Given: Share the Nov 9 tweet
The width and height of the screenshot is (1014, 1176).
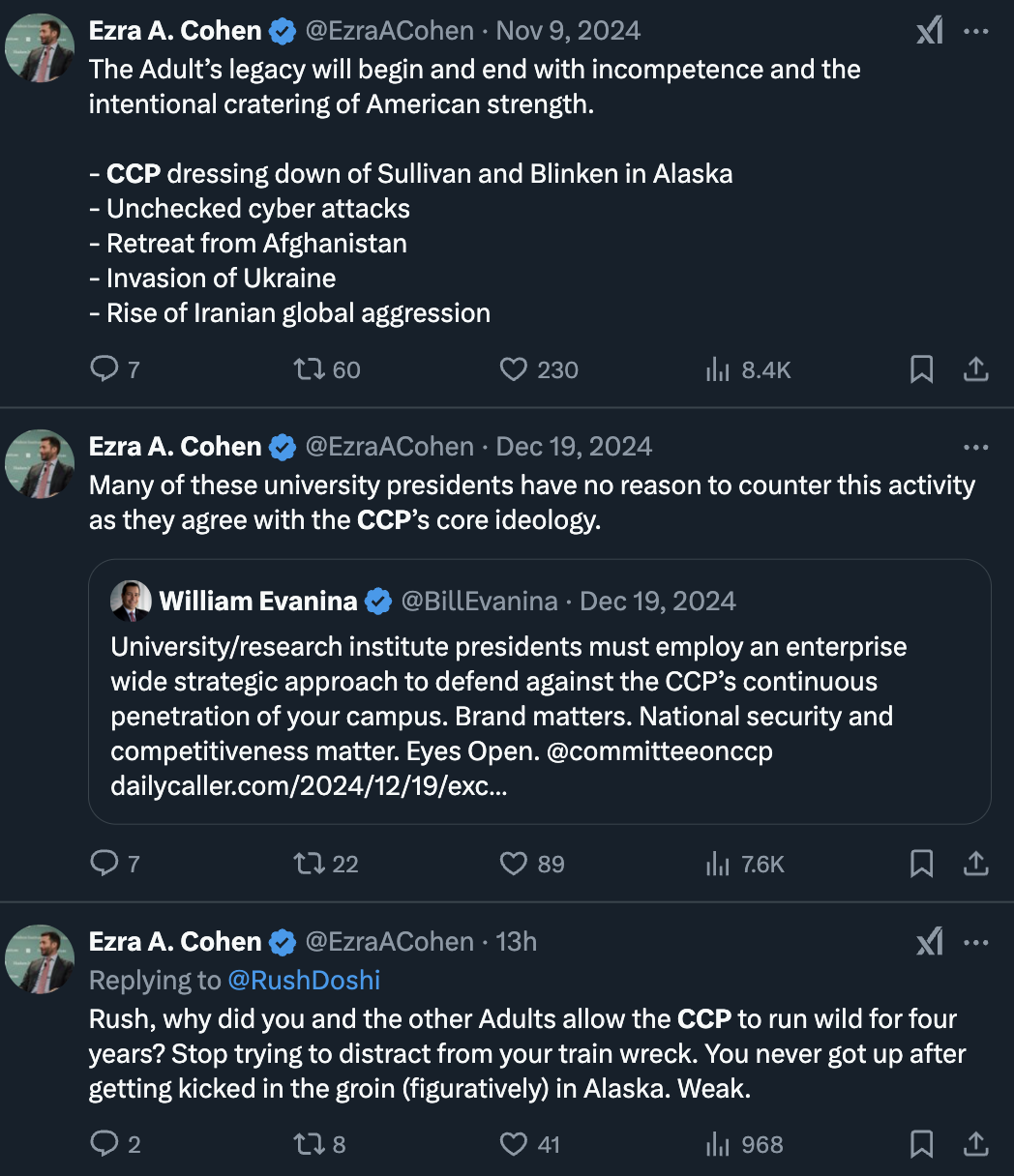Looking at the screenshot, I should [976, 368].
